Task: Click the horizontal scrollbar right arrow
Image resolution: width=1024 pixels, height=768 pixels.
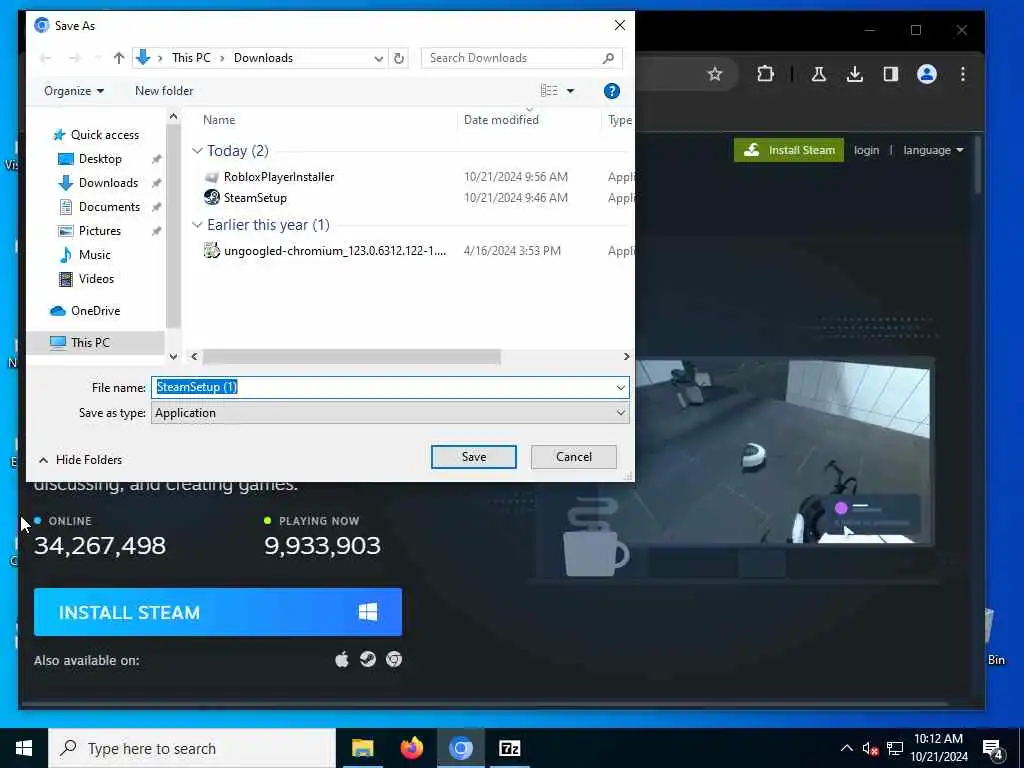Action: pos(626,357)
